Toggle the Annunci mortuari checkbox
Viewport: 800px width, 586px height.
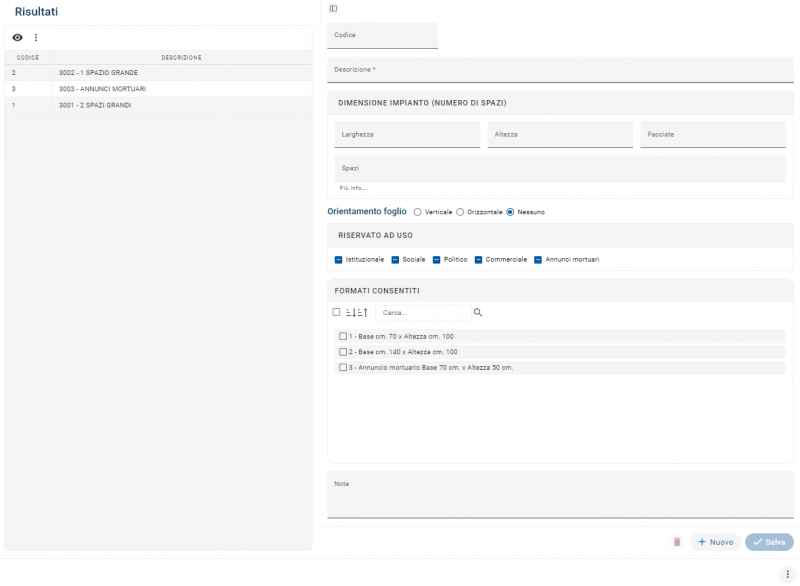[538, 260]
